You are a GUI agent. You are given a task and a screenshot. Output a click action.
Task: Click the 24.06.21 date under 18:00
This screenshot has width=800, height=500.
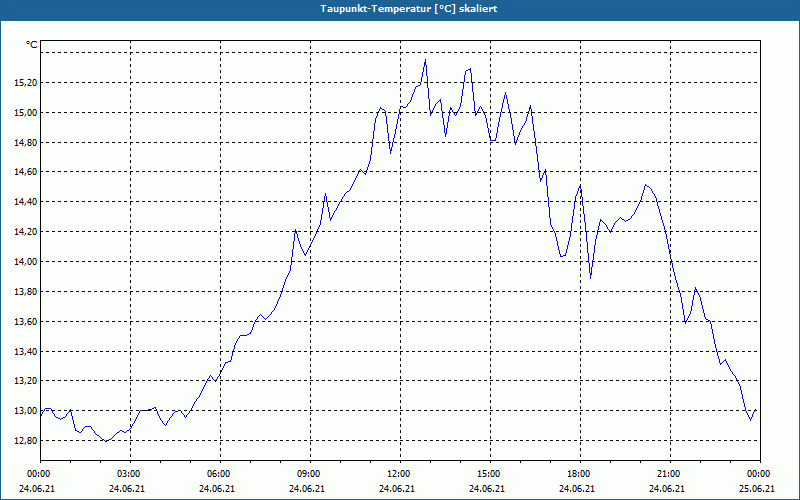pyautogui.click(x=577, y=488)
